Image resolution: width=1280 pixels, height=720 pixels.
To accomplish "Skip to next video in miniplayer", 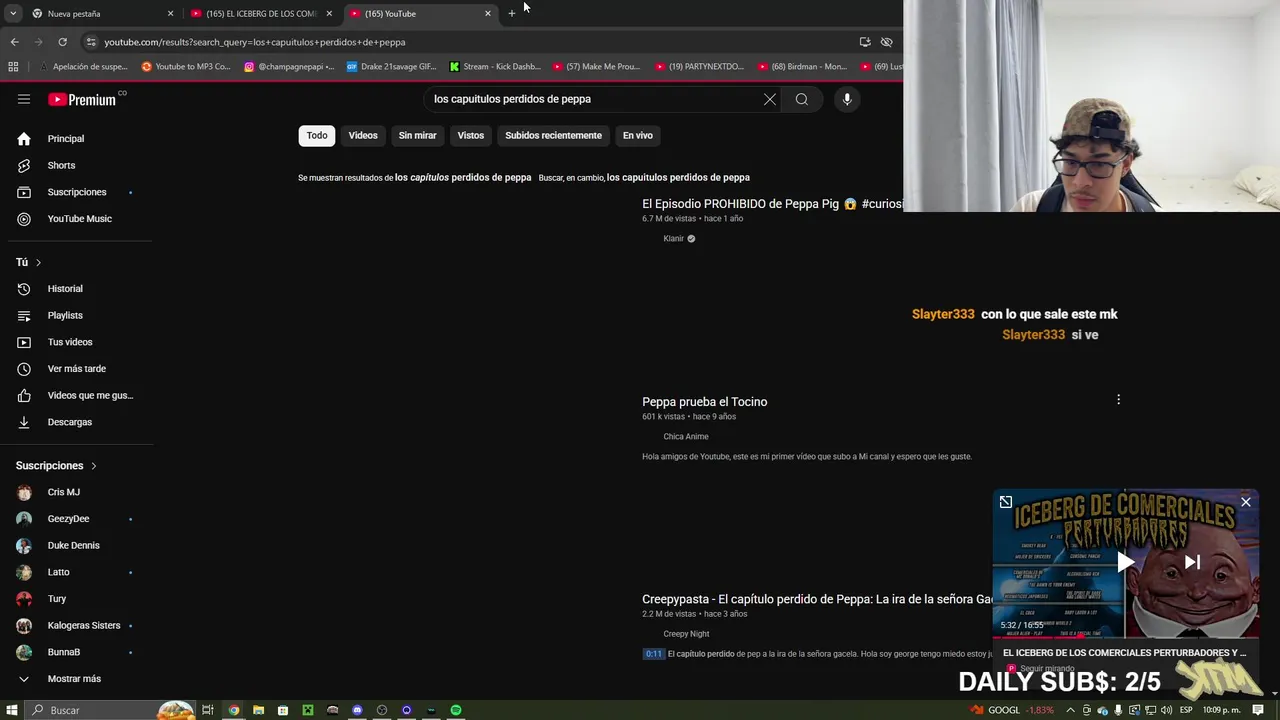I will point(1192,562).
